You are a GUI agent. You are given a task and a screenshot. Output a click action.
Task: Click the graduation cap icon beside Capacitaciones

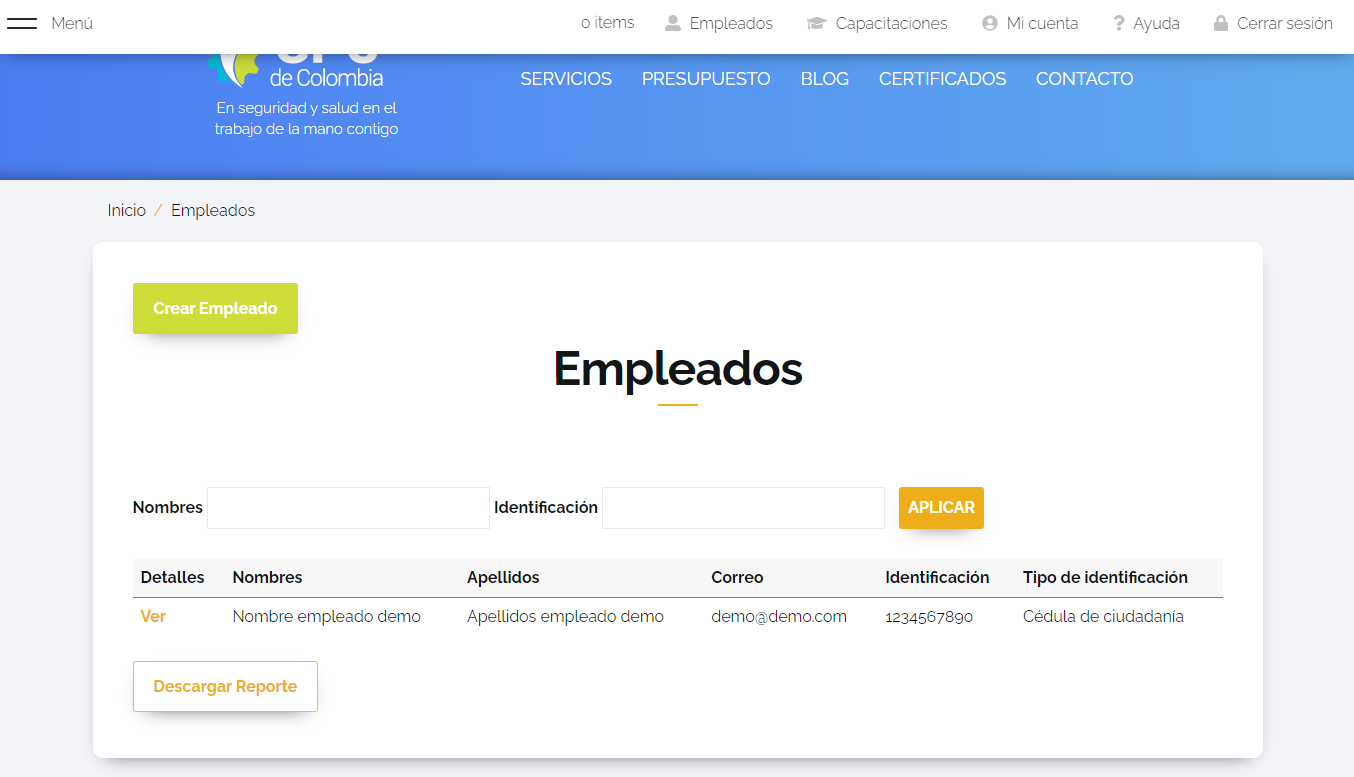coord(817,23)
